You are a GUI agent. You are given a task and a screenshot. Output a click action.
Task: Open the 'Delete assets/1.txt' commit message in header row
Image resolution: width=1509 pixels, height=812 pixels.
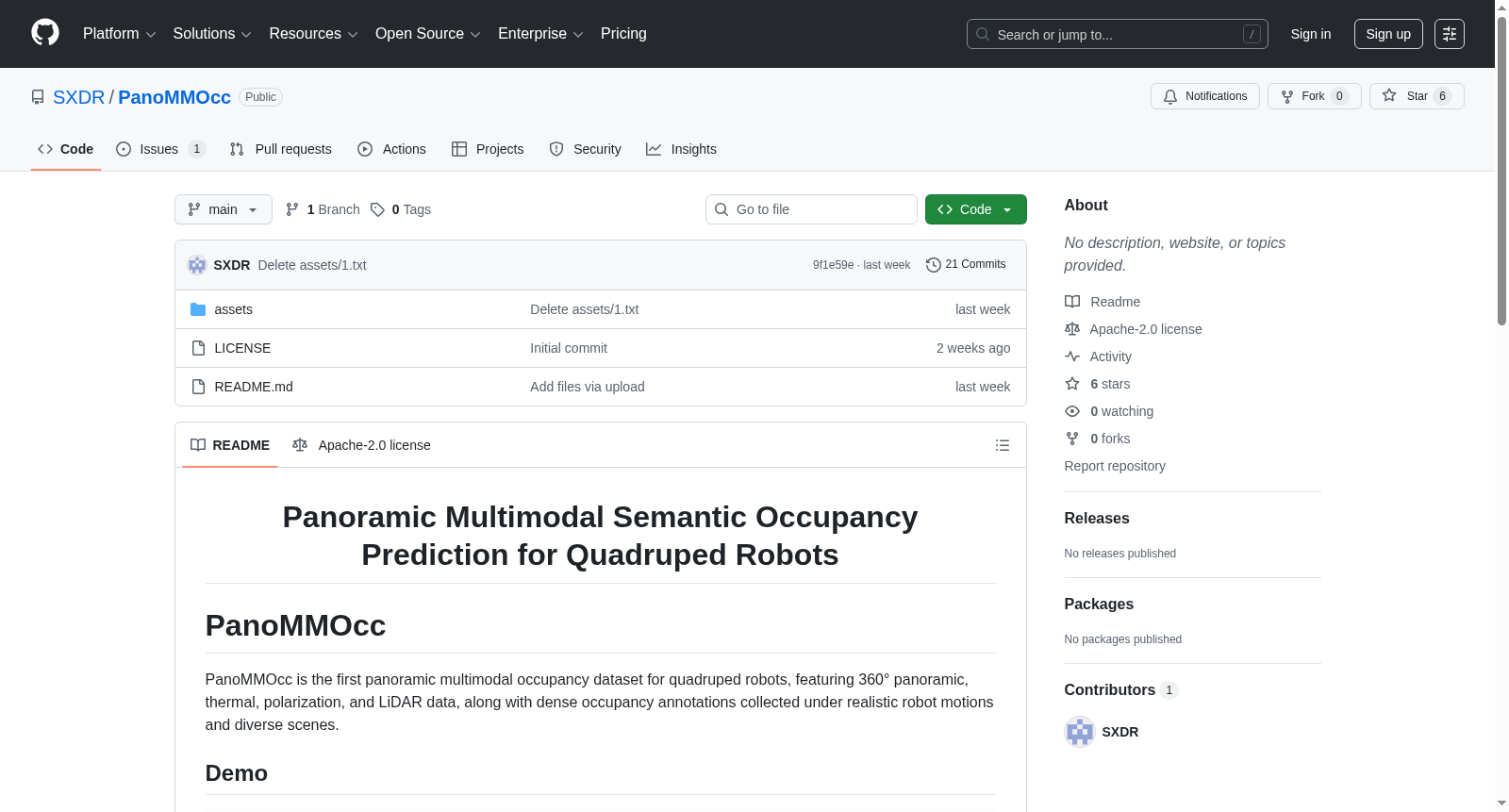pyautogui.click(x=312, y=265)
